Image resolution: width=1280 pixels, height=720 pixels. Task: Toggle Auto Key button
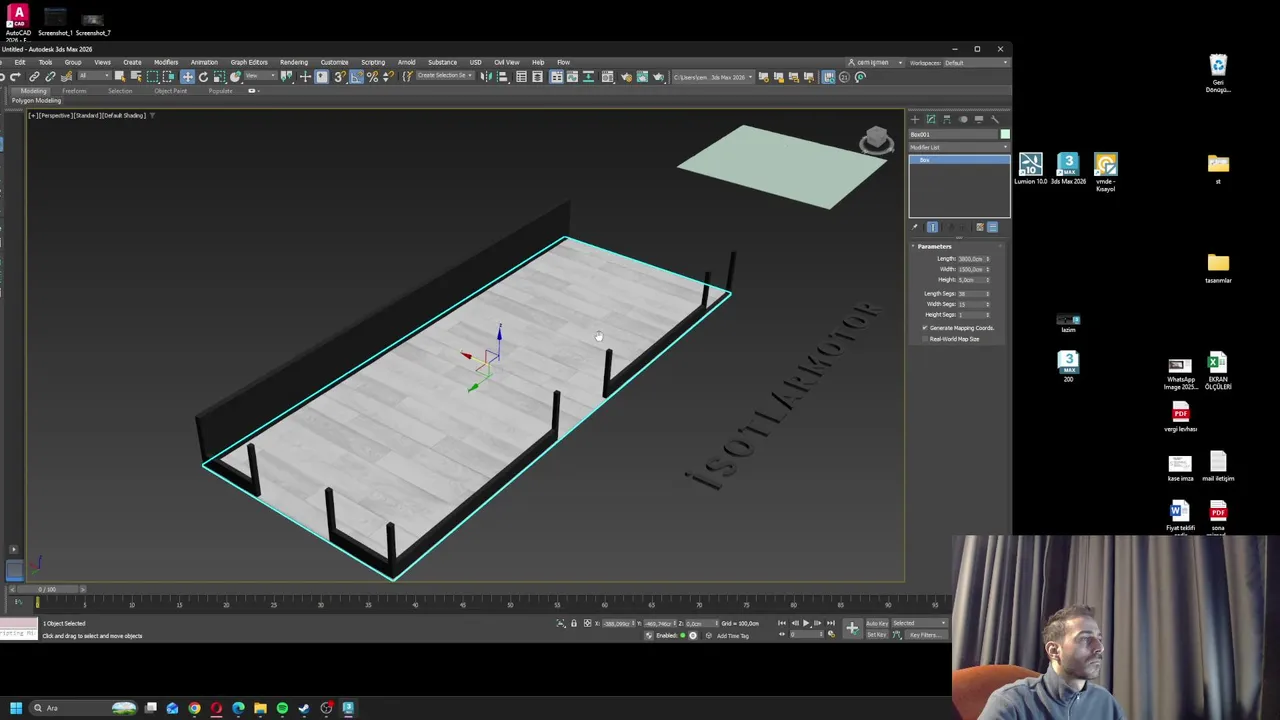[x=877, y=623]
